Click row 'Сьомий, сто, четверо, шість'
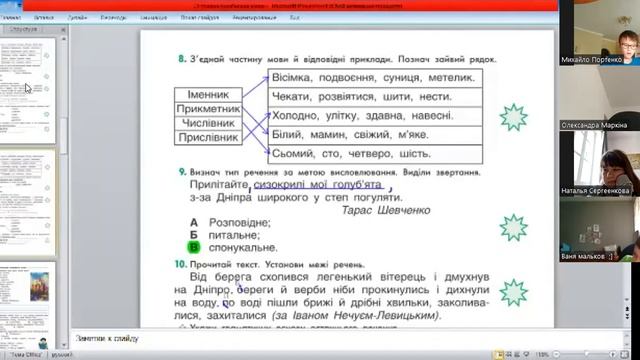The image size is (640, 360). point(375,154)
